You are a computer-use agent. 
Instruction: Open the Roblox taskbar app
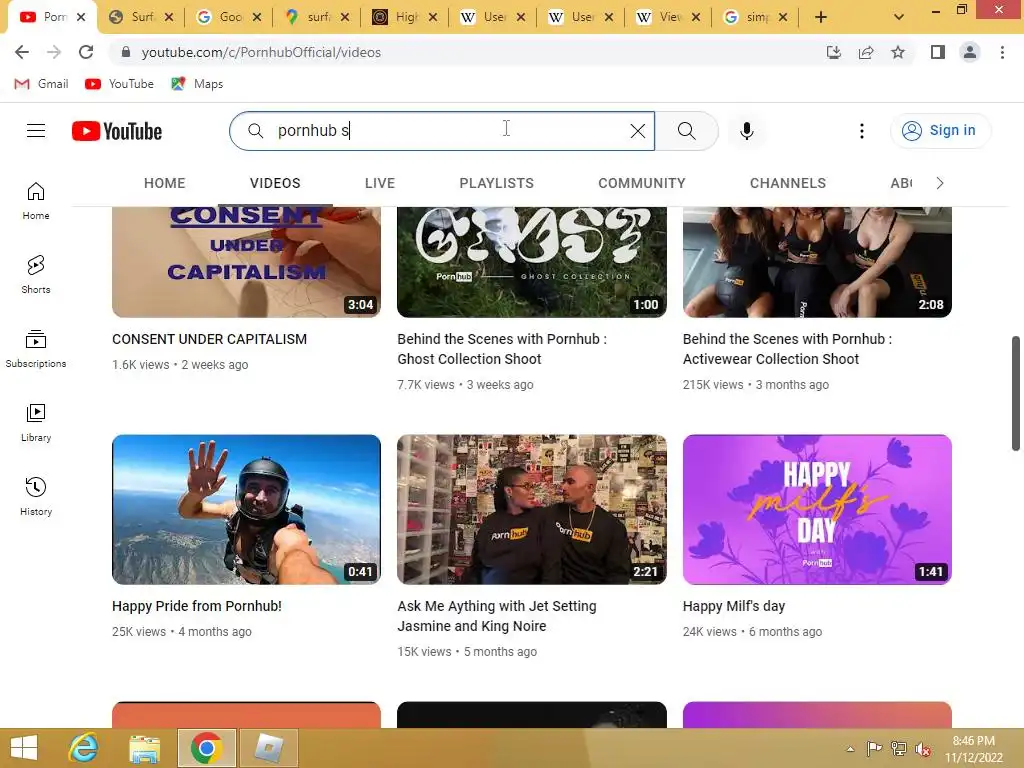pos(268,748)
